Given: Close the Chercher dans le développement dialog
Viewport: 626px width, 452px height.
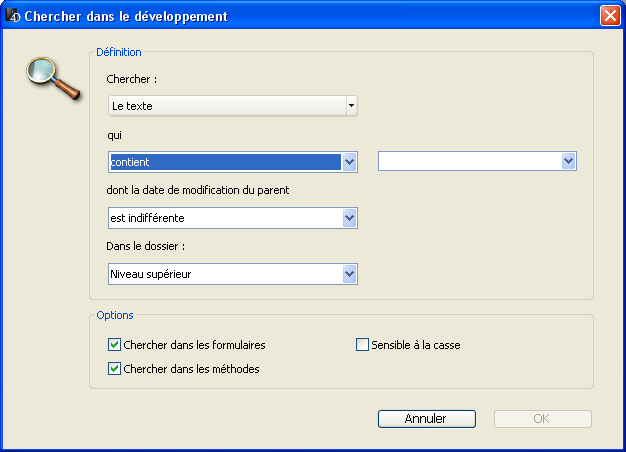Looking at the screenshot, I should point(609,16).
